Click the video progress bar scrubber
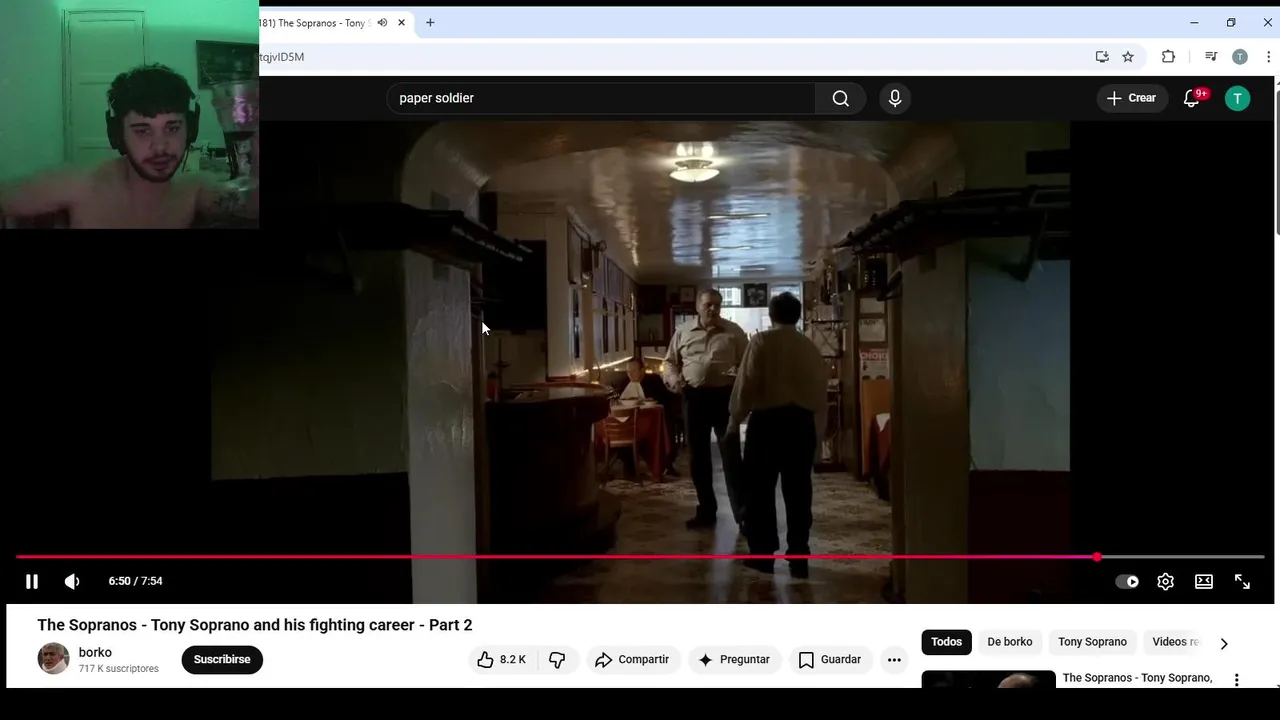The height and width of the screenshot is (720, 1280). [x=1097, y=557]
